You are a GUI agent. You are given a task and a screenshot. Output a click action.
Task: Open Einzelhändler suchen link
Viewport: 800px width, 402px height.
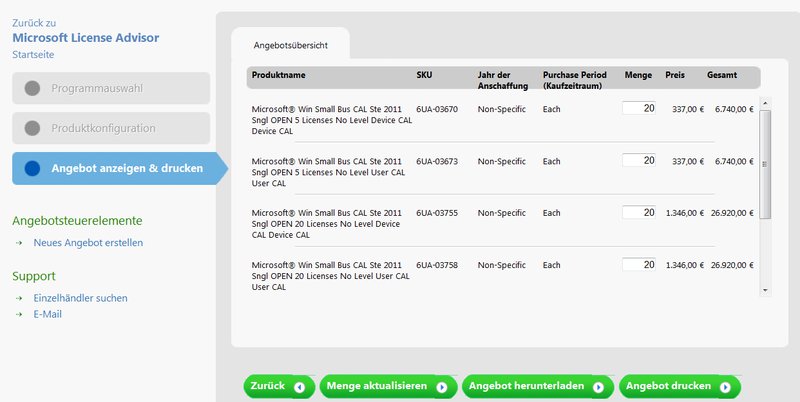[x=81, y=298]
